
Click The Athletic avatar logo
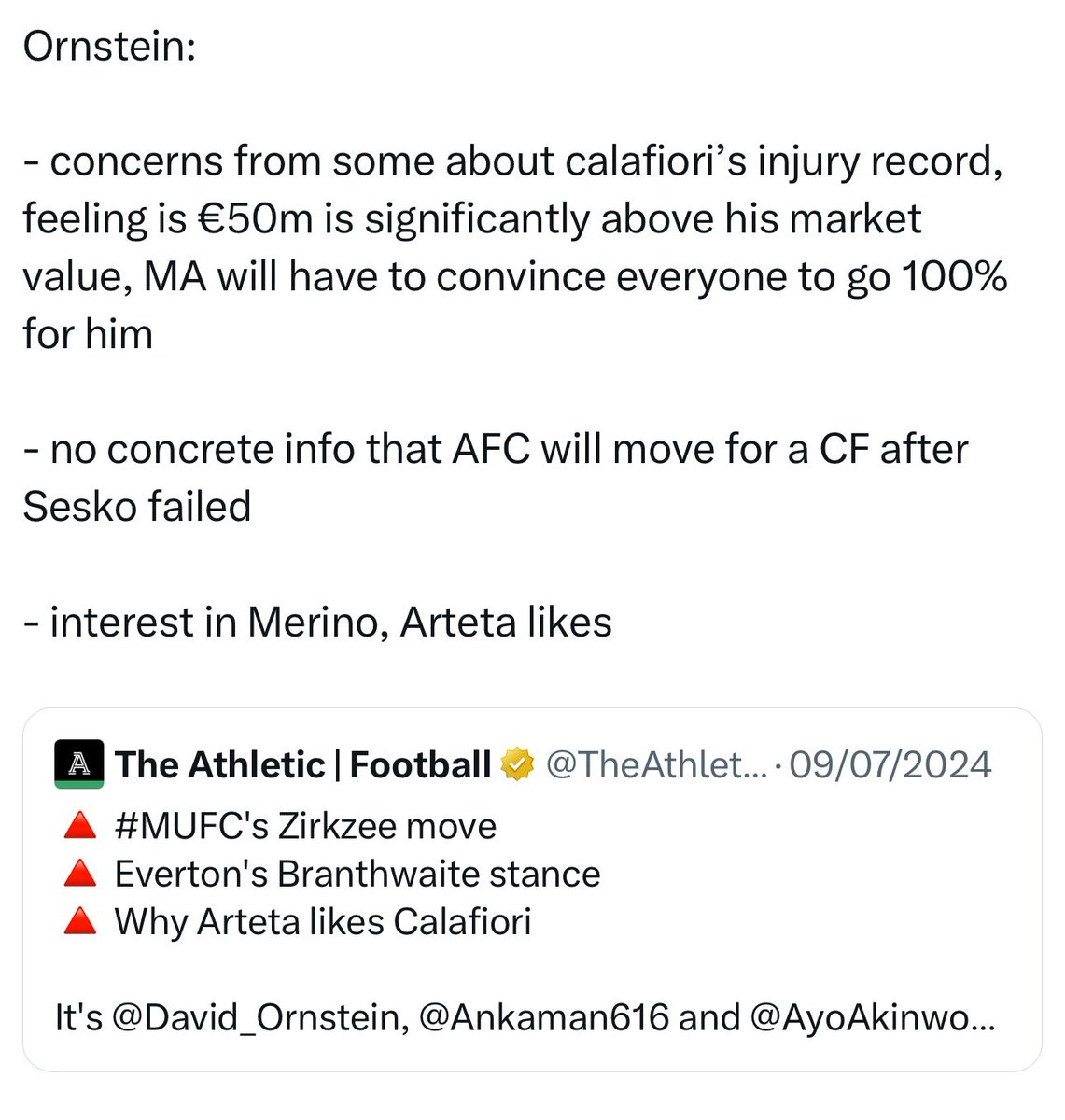[79, 765]
